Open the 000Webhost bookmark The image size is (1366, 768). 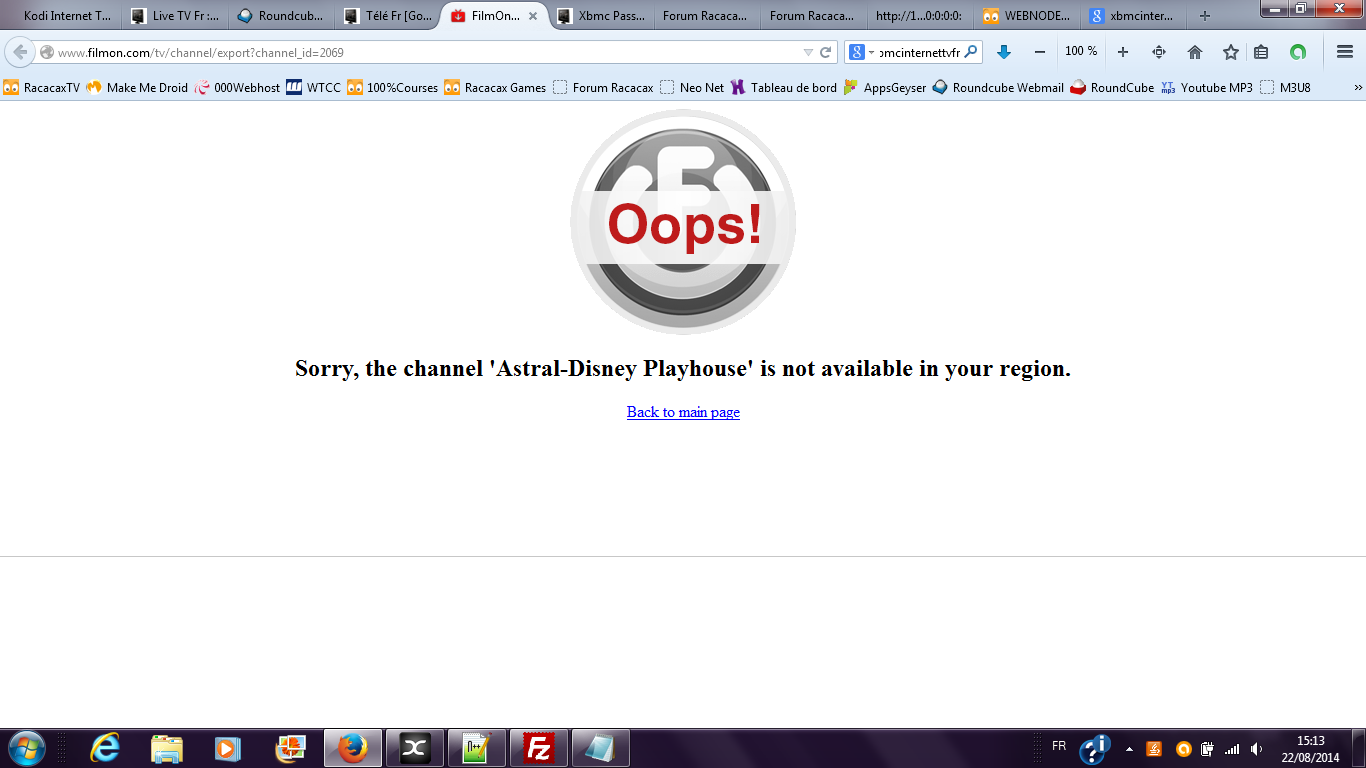click(238, 88)
